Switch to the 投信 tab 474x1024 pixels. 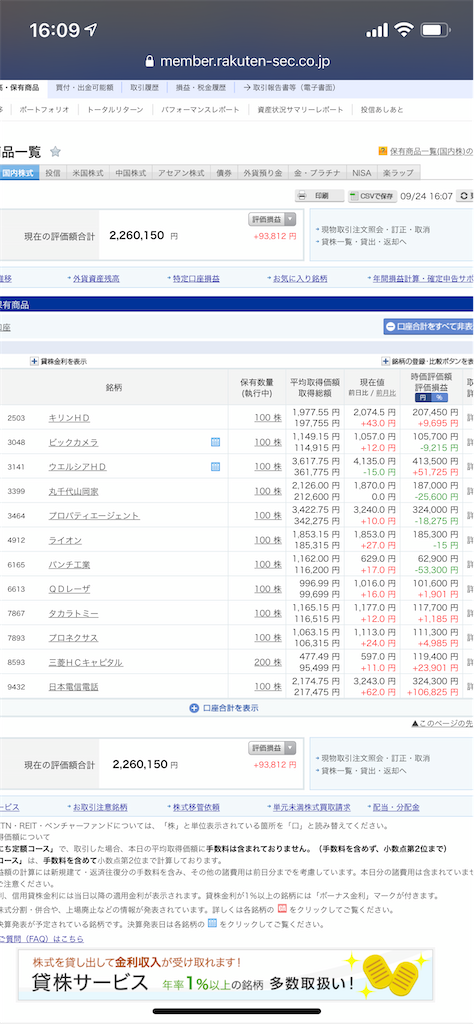click(x=53, y=173)
